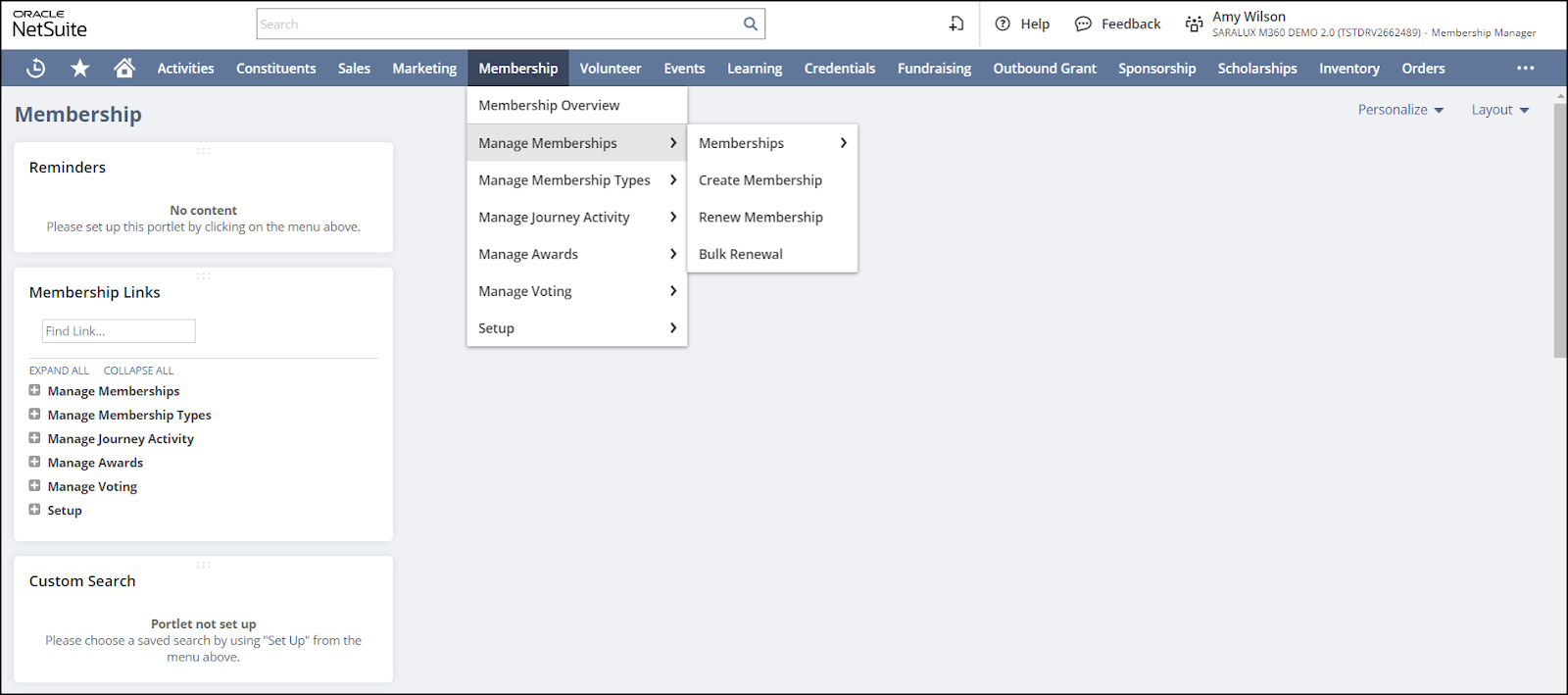Click the Feedback speech bubble icon

click(1083, 24)
